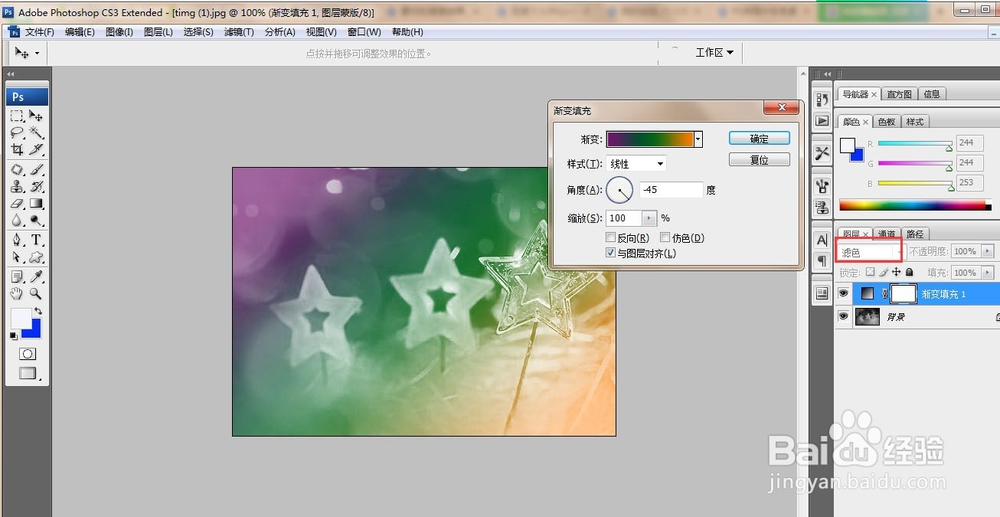1000x517 pixels.
Task: Open the 填充 fill arrow
Action: [x=988, y=272]
